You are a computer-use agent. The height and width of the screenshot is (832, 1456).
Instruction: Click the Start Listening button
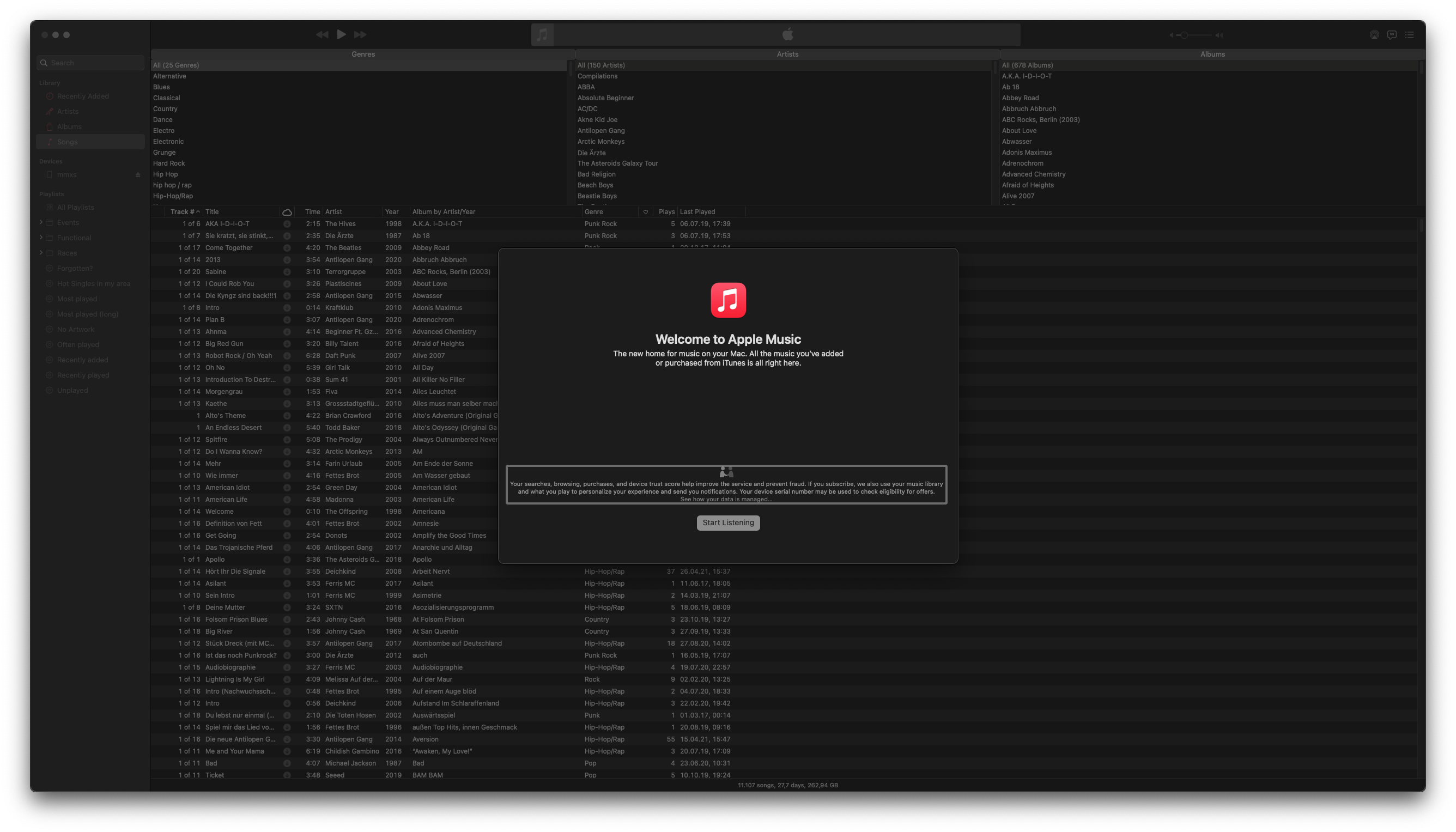pyautogui.click(x=728, y=523)
